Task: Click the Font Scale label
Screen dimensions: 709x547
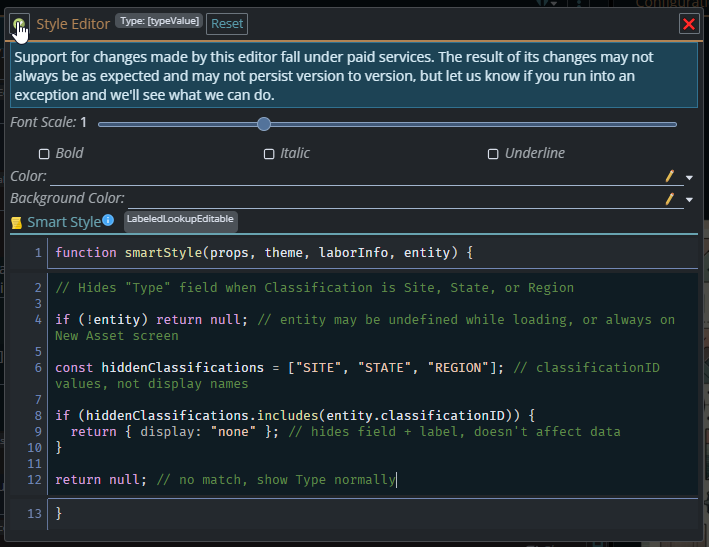Action: pyautogui.click(x=43, y=122)
